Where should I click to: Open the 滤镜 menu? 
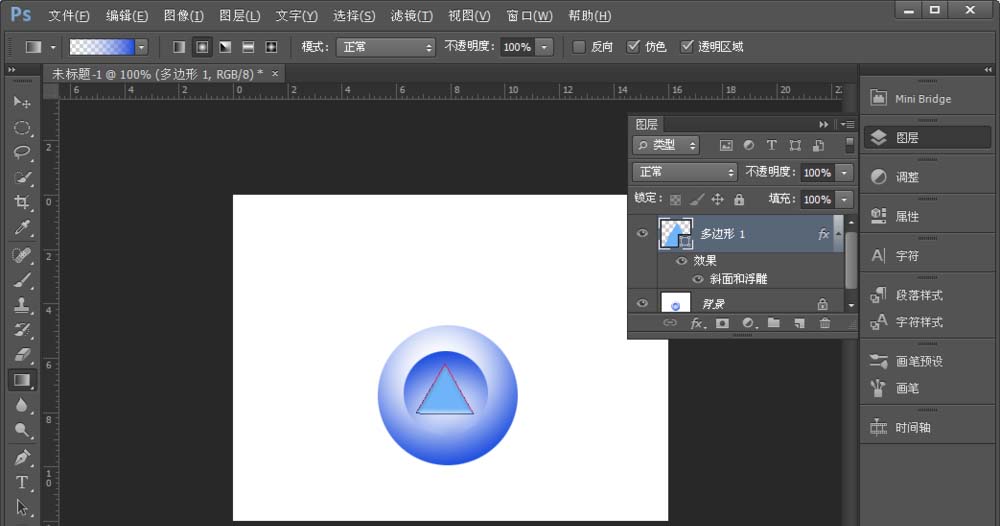pyautogui.click(x=411, y=16)
